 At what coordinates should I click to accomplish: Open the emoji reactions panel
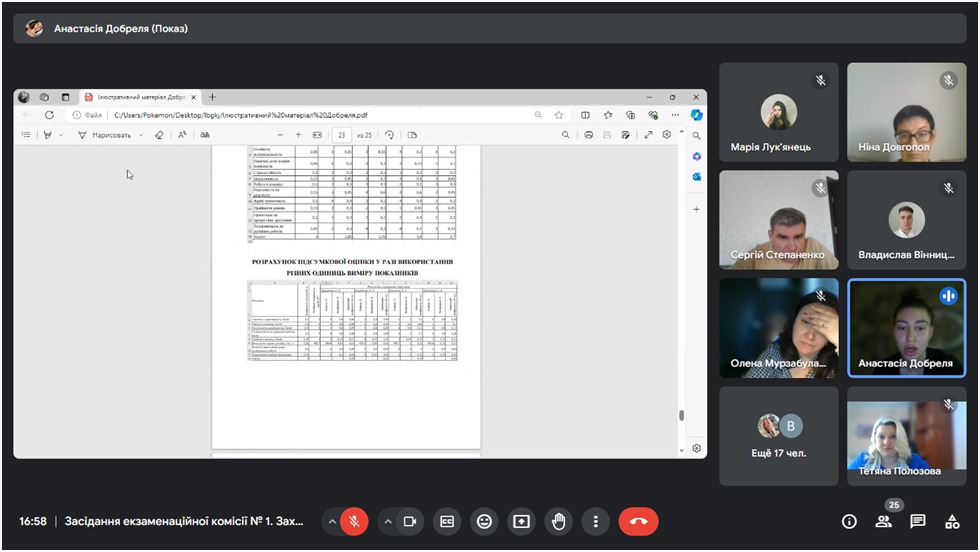[x=485, y=521]
